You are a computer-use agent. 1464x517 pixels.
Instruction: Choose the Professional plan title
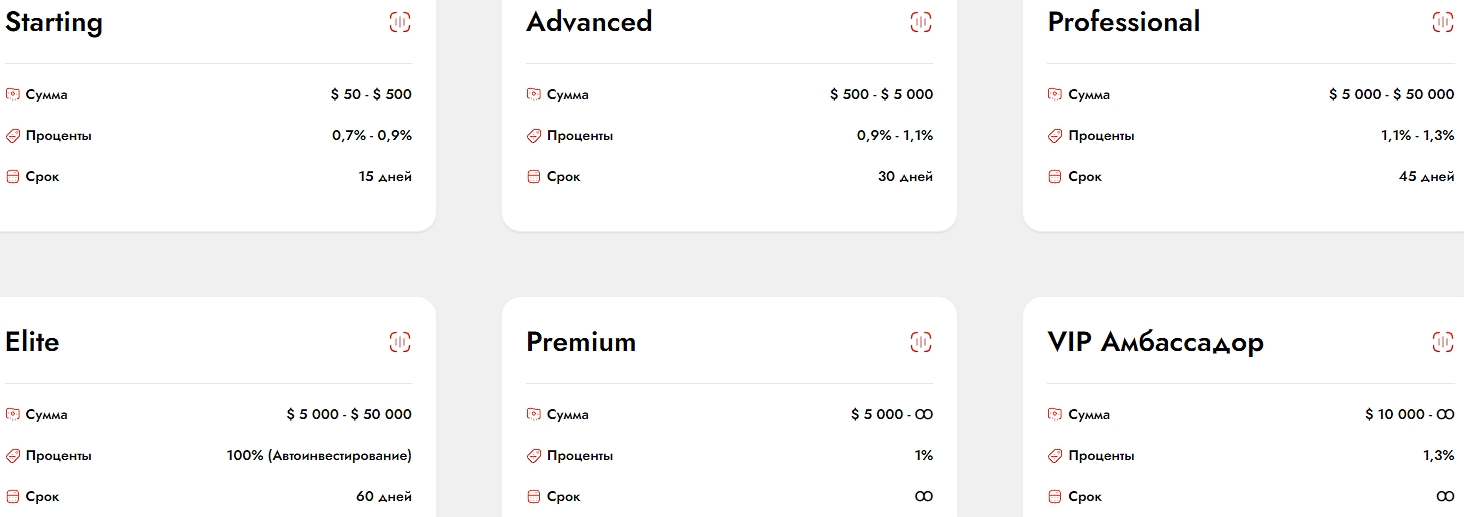coord(1124,22)
